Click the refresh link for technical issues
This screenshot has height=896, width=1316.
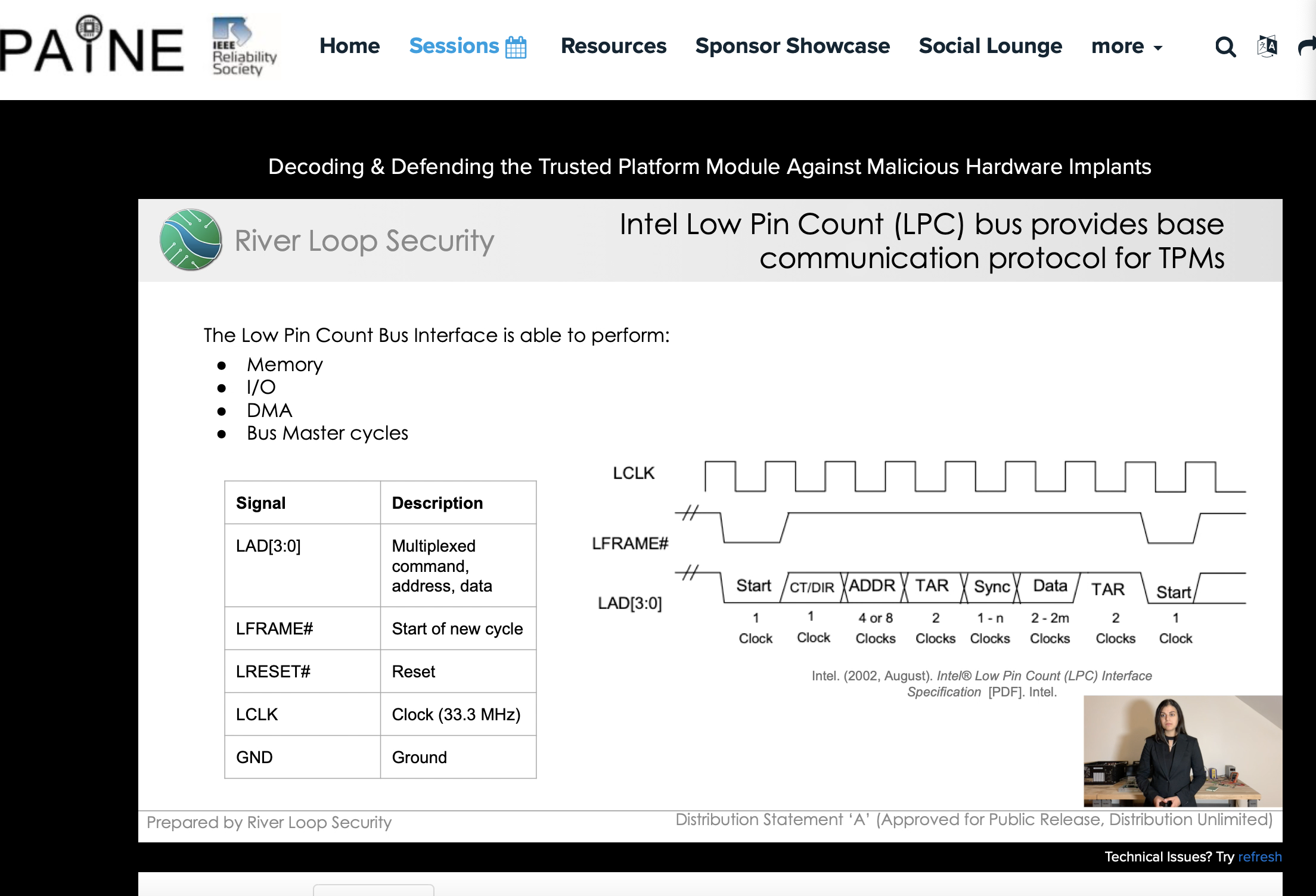[1259, 857]
